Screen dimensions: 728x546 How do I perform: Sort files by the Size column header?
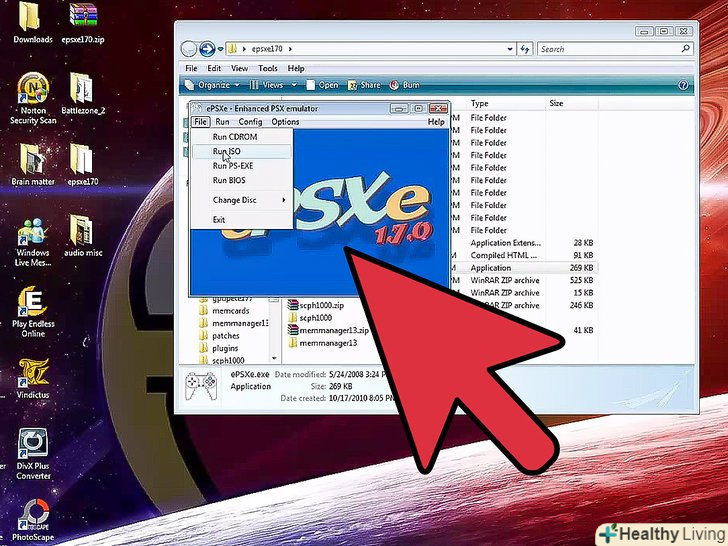[x=556, y=103]
